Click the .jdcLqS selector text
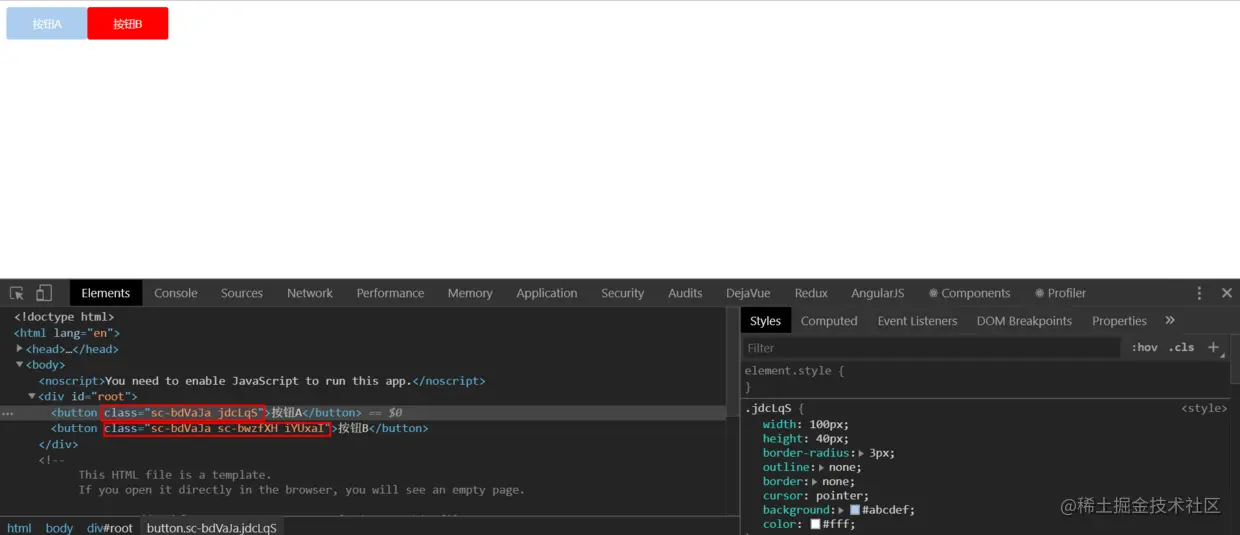Screen dimensions: 1240x535 pyautogui.click(x=769, y=409)
